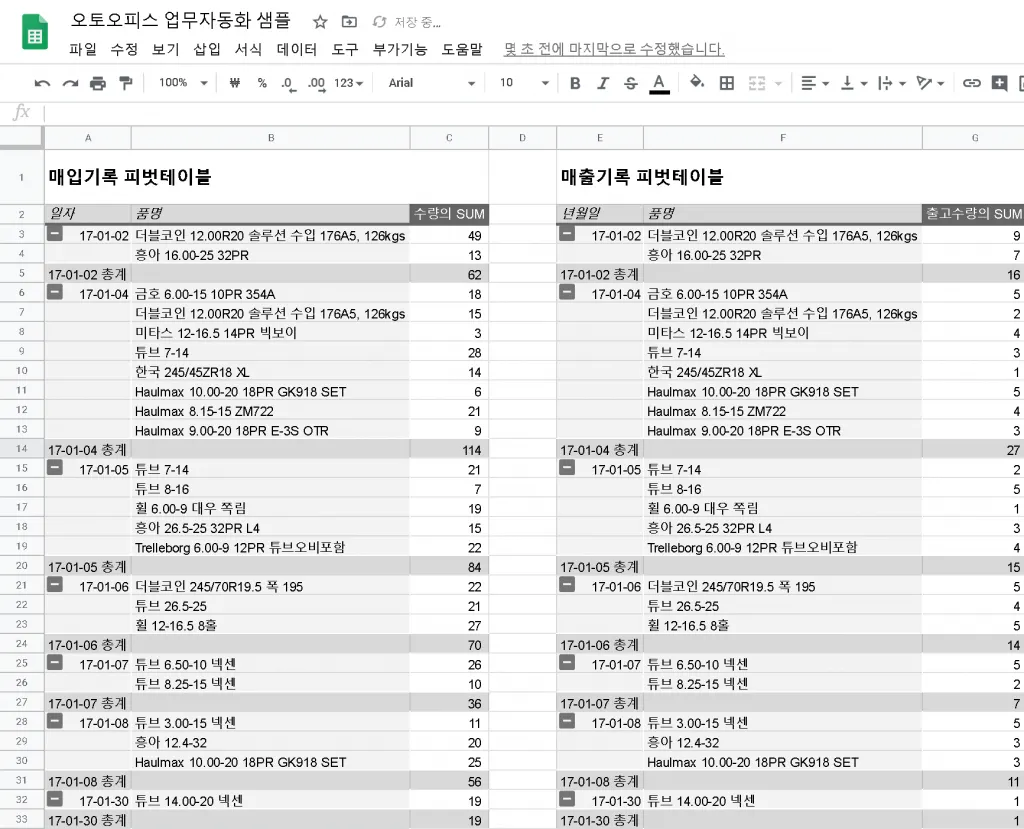Click the undo arrow
This screenshot has height=829, width=1024.
[42, 83]
